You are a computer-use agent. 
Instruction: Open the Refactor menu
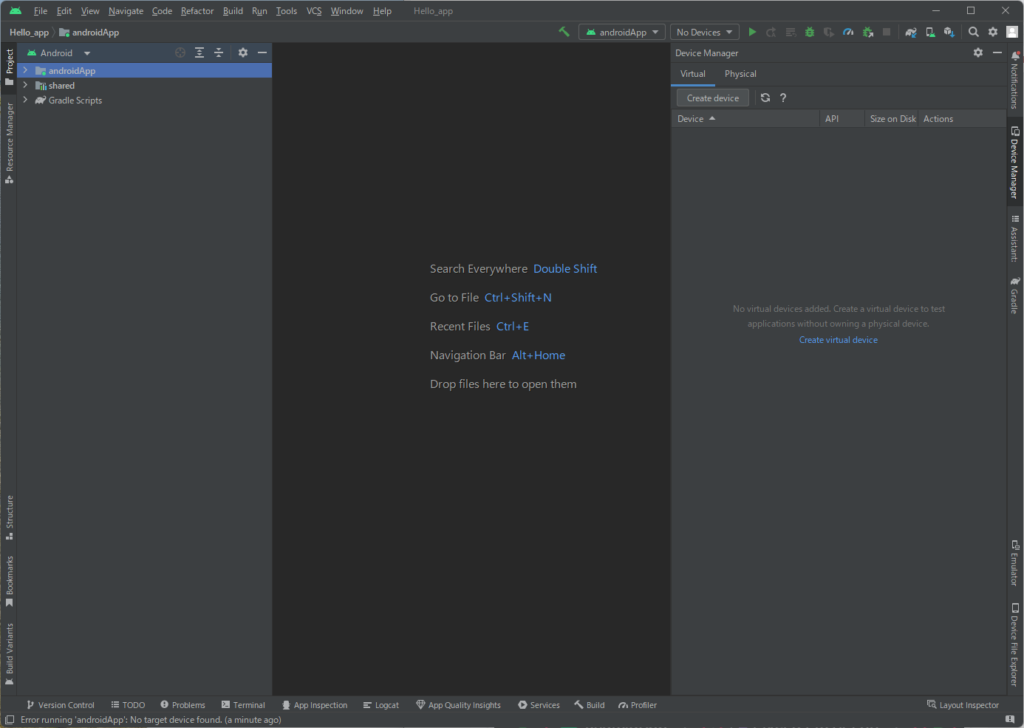197,11
